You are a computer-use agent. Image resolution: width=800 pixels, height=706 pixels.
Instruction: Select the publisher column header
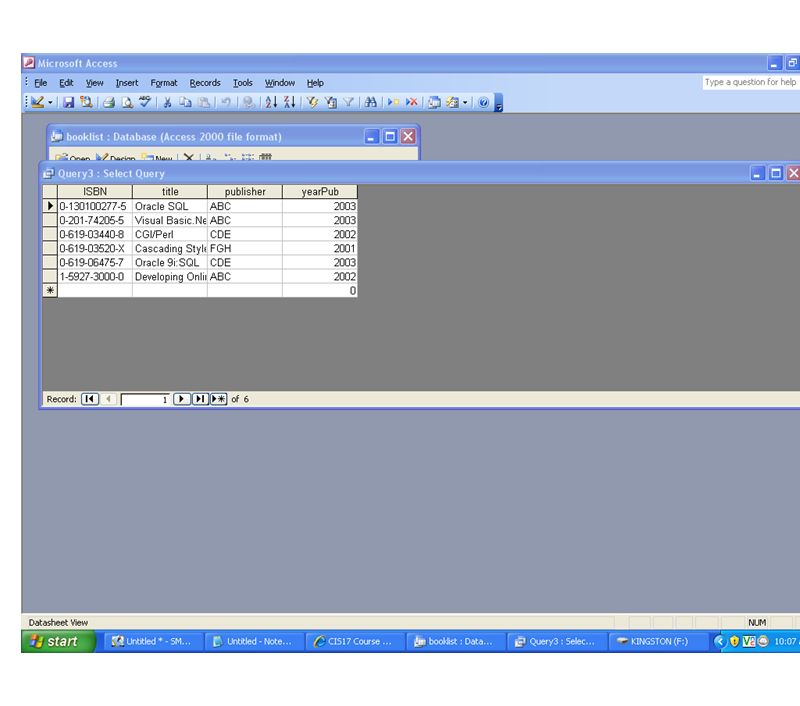[245, 192]
